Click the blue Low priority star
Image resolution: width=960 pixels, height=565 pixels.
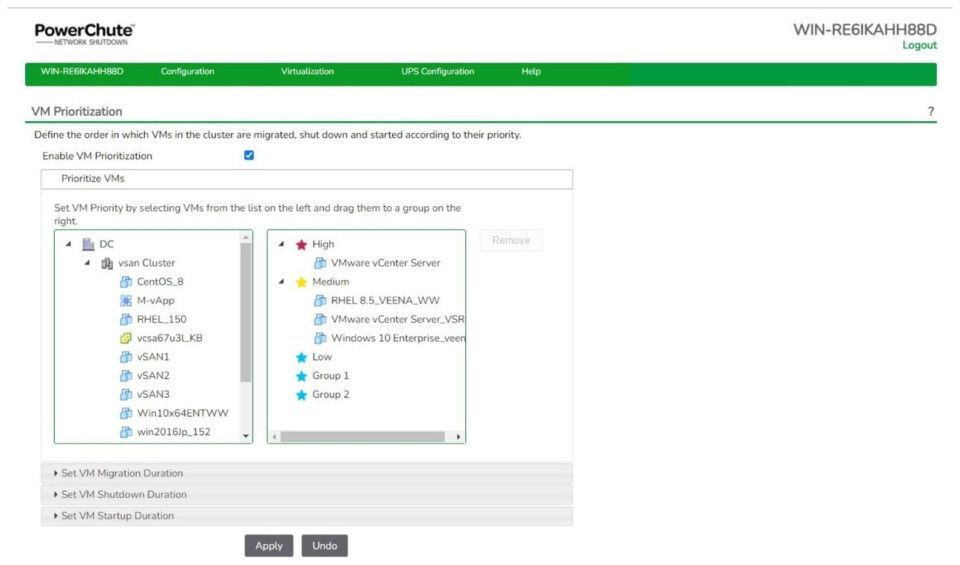click(300, 357)
